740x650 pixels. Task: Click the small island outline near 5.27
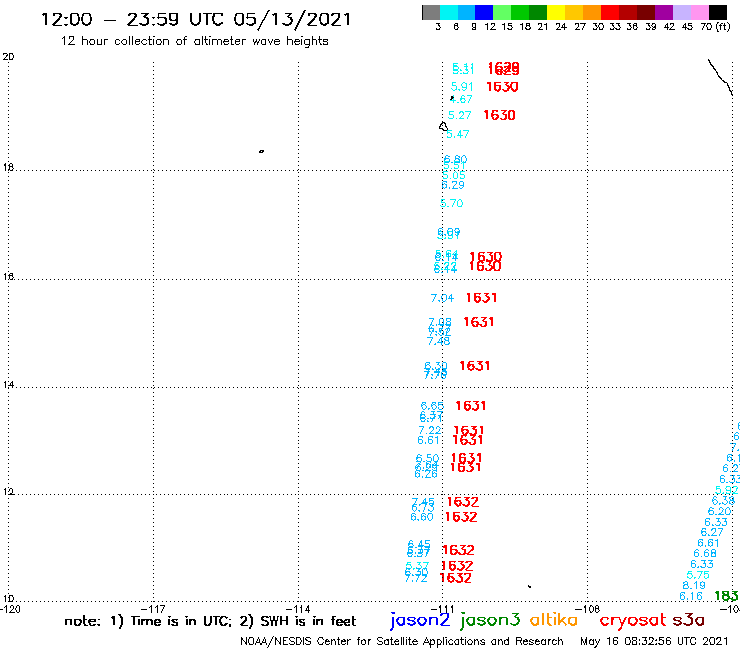[x=443, y=126]
